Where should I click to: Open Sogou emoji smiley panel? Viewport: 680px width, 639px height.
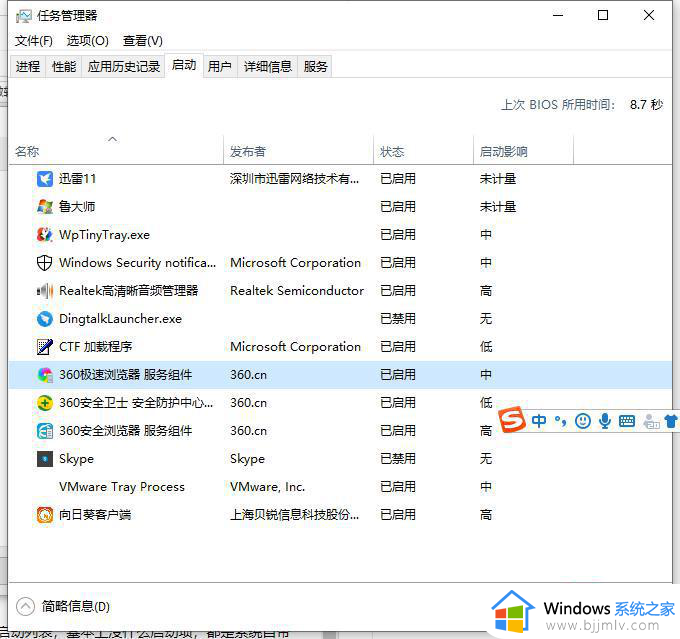click(583, 421)
